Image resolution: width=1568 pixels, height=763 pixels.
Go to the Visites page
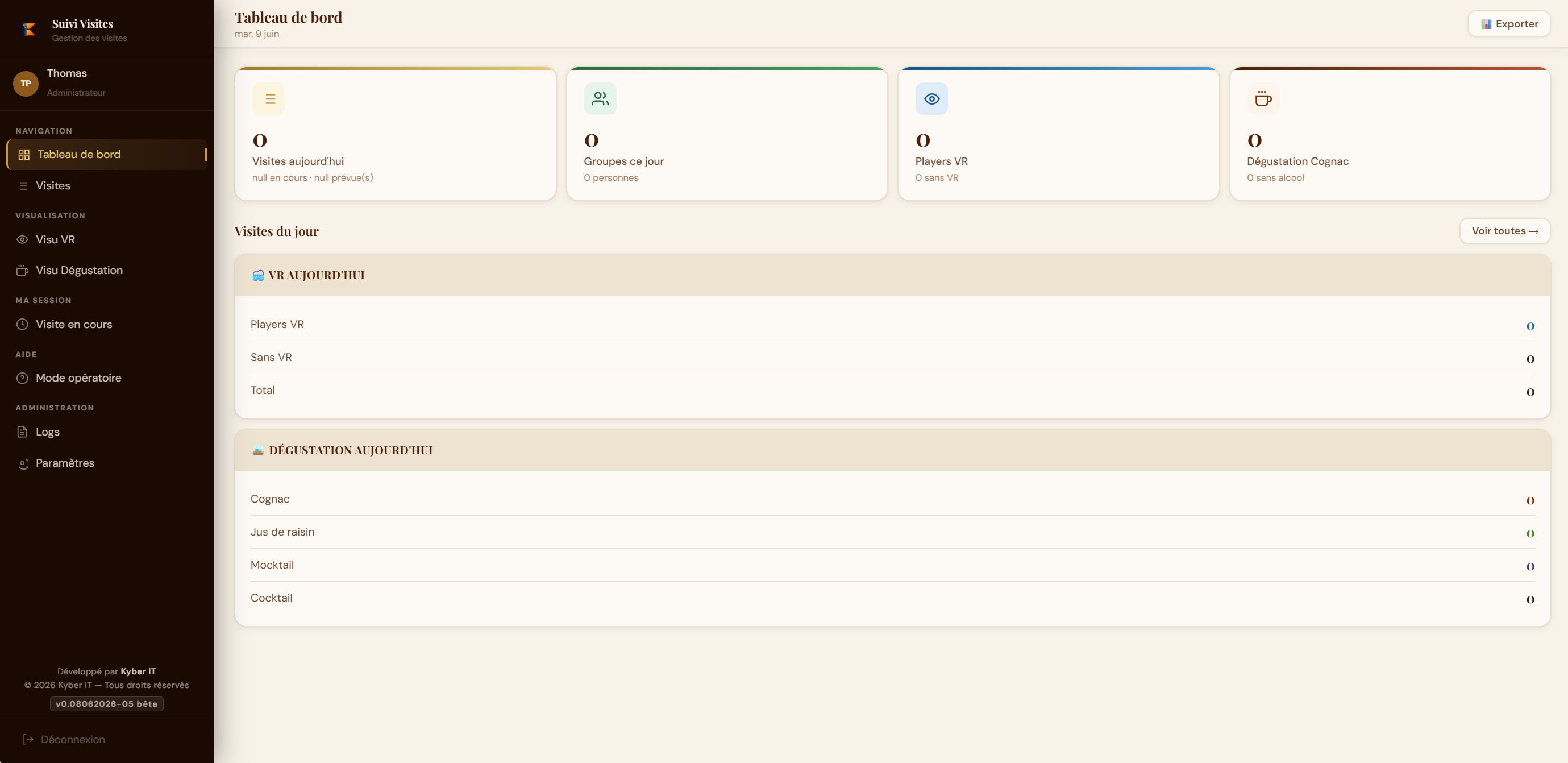[107, 186]
